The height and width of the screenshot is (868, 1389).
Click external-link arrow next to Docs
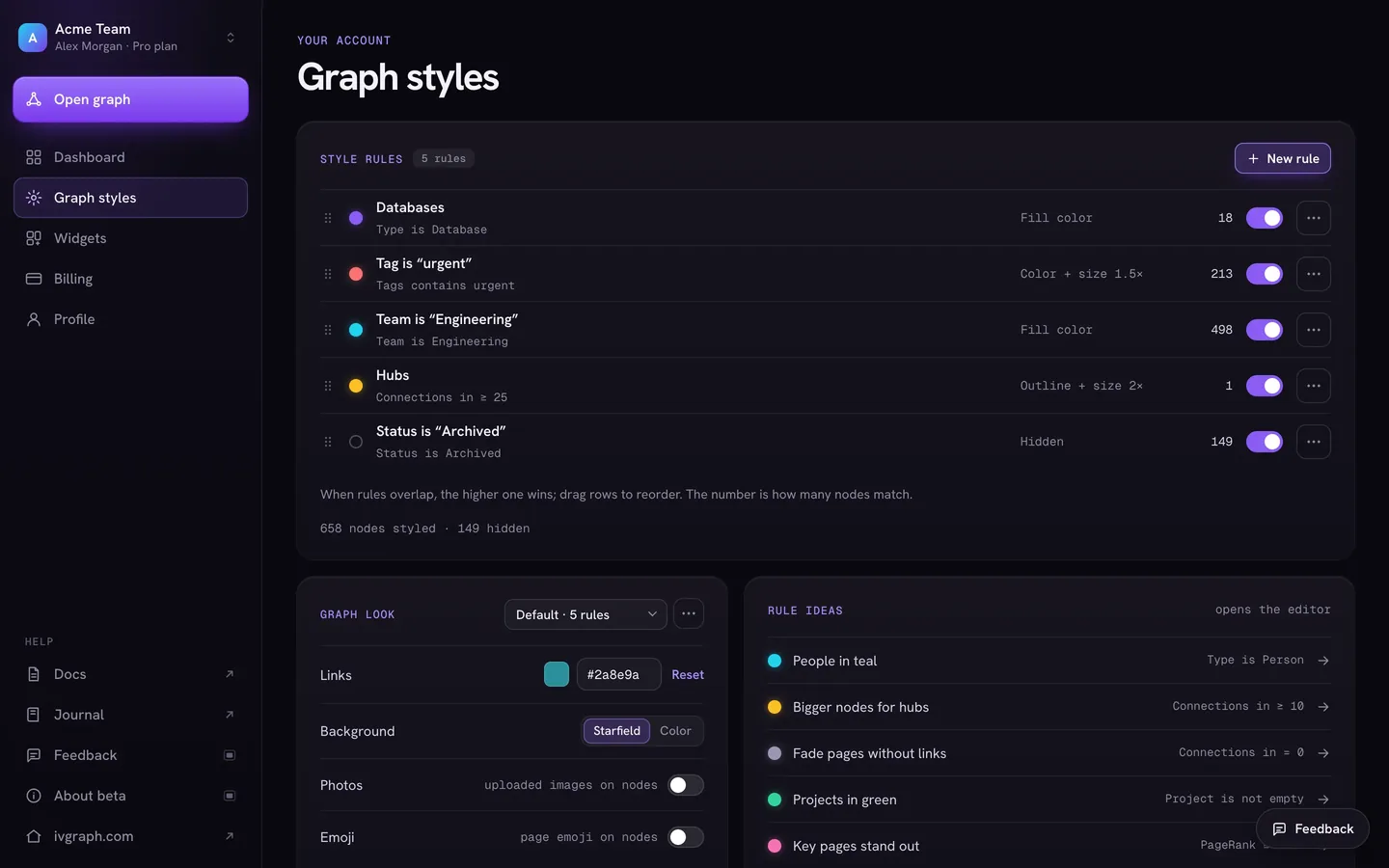click(230, 674)
